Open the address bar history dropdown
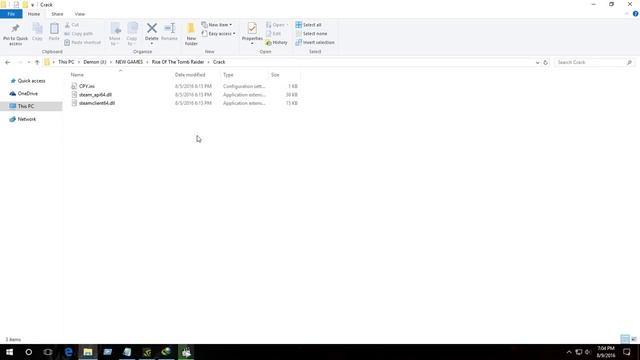Image resolution: width=640 pixels, height=360 pixels. [537, 62]
